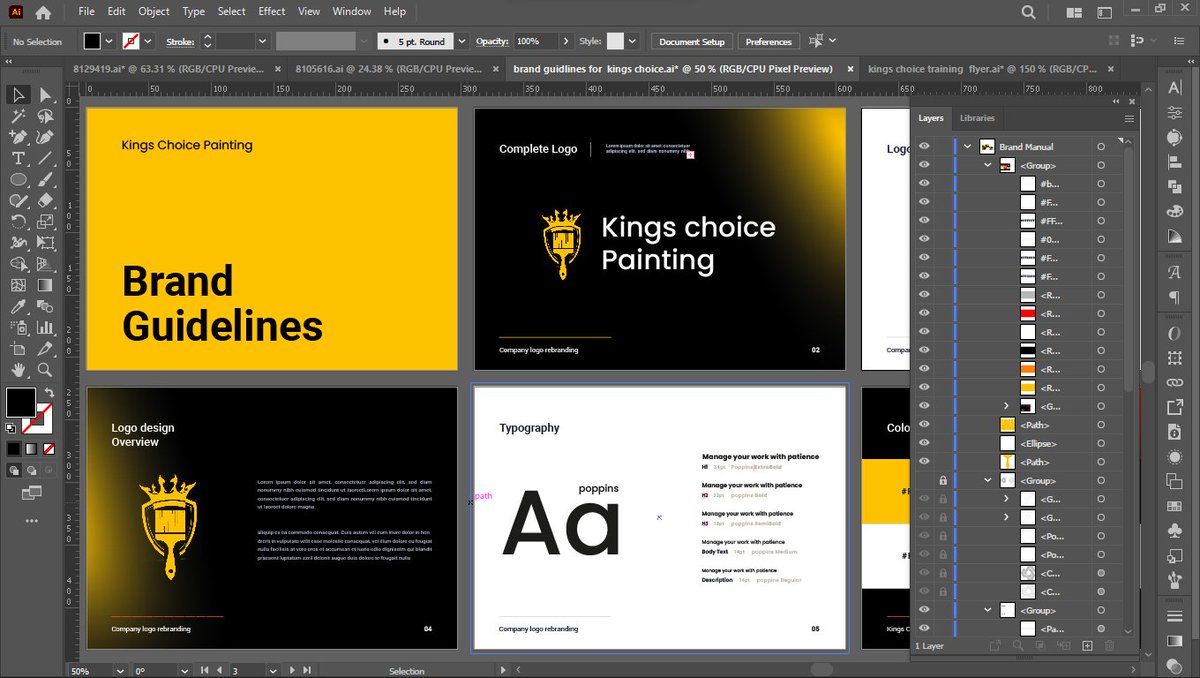Select the Ellipse tool
This screenshot has width=1200, height=678.
pyautogui.click(x=18, y=180)
